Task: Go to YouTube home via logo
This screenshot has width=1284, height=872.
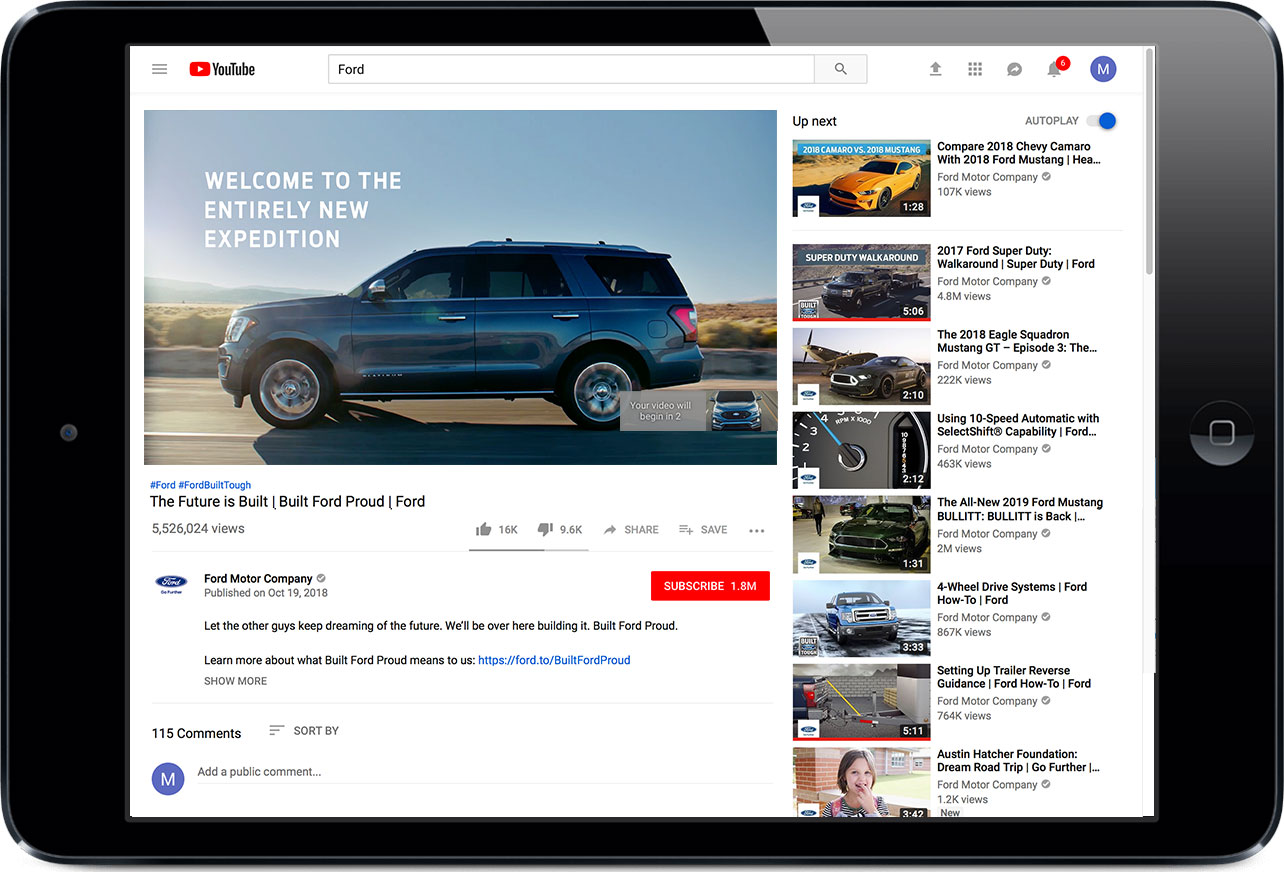Action: click(x=222, y=69)
